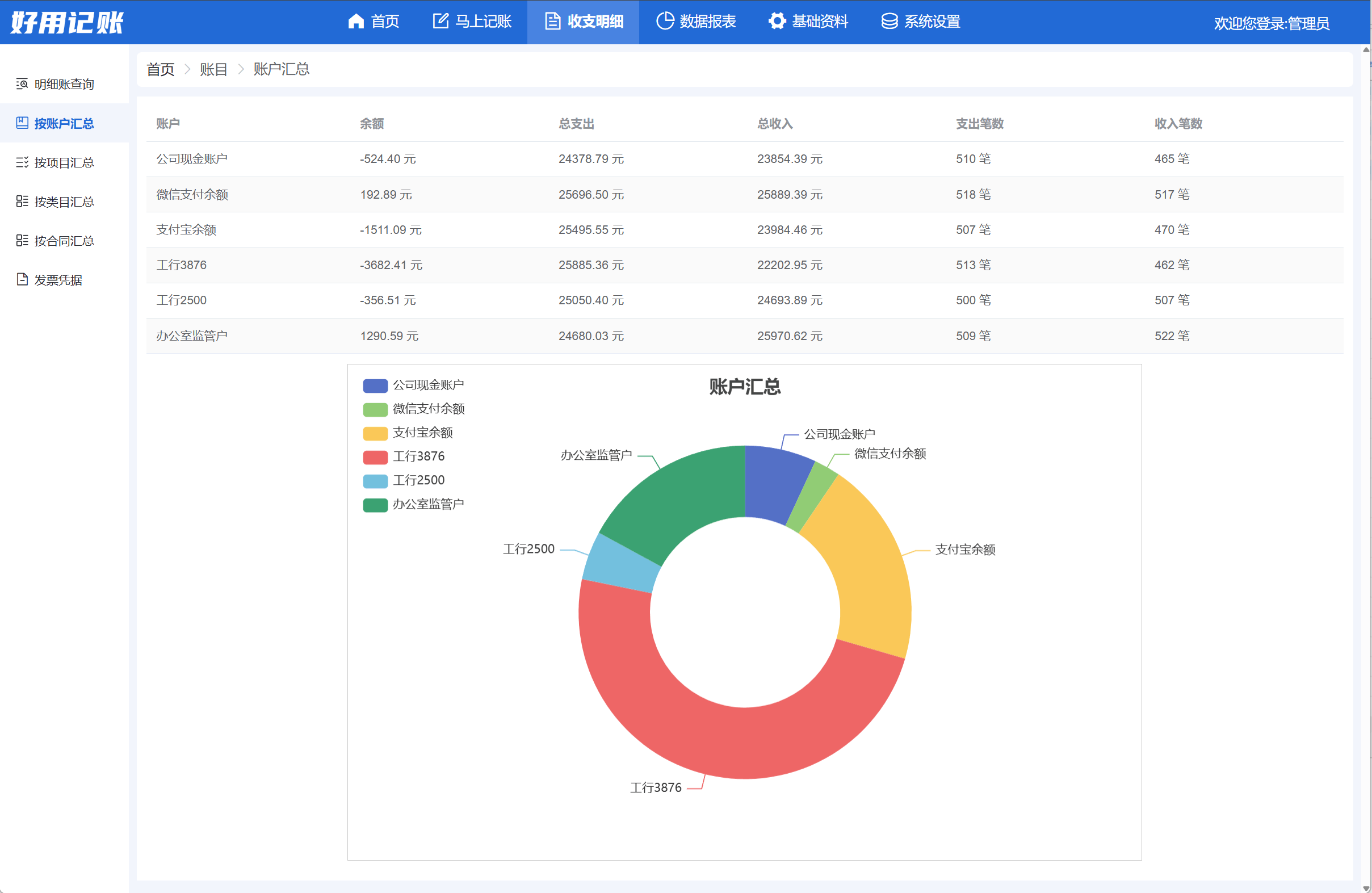The image size is (1372, 893).
Task: Open 按项目汇总 in the sidebar
Action: click(x=65, y=162)
